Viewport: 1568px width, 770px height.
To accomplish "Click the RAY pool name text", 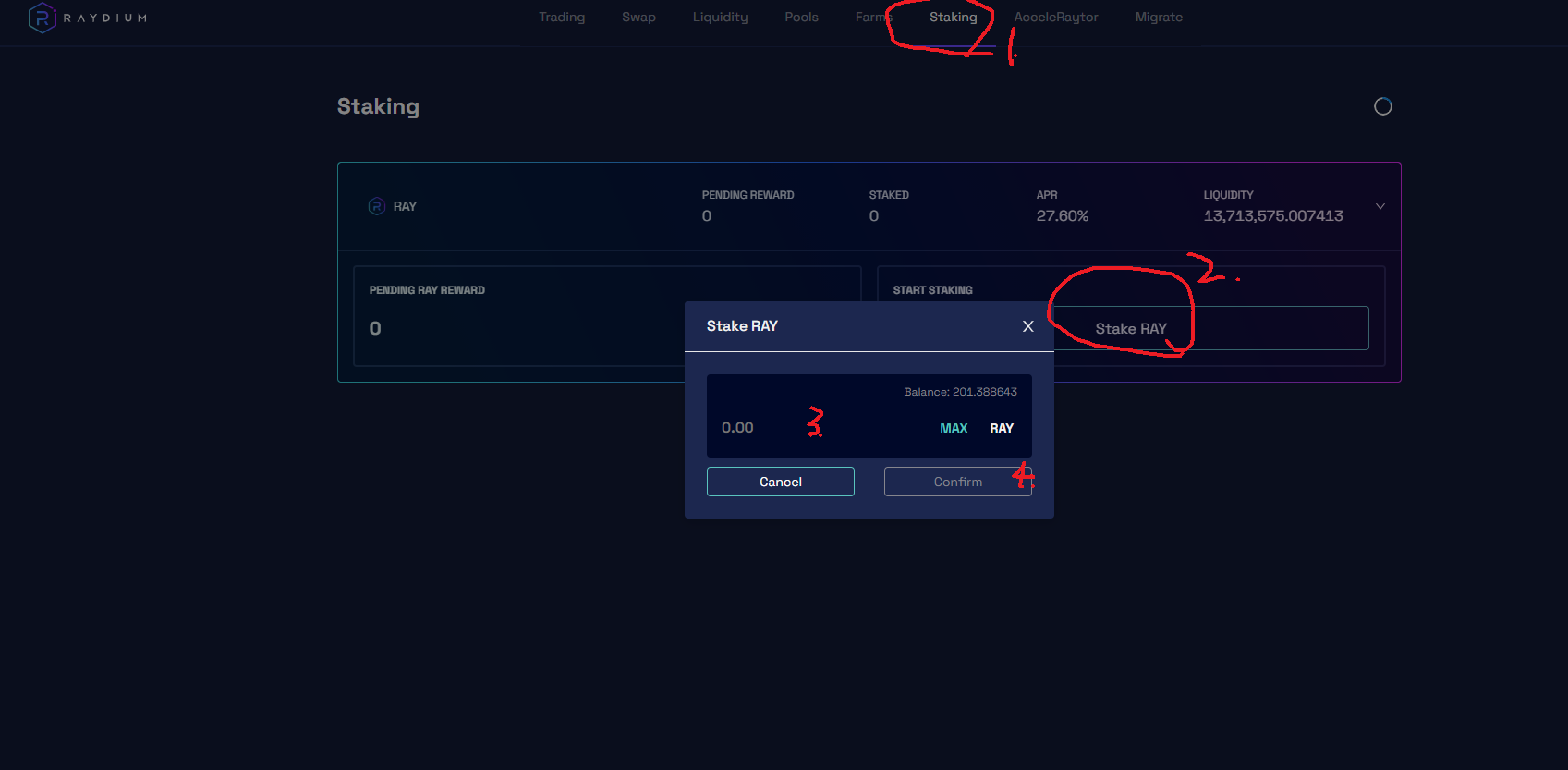I will (405, 206).
